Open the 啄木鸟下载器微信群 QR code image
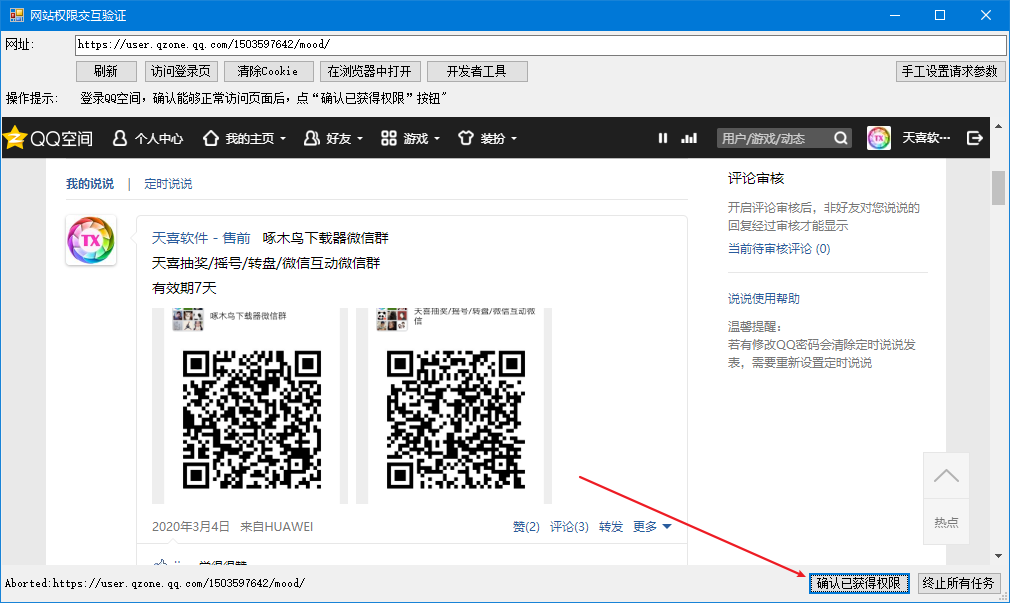1010x603 pixels. click(x=250, y=406)
